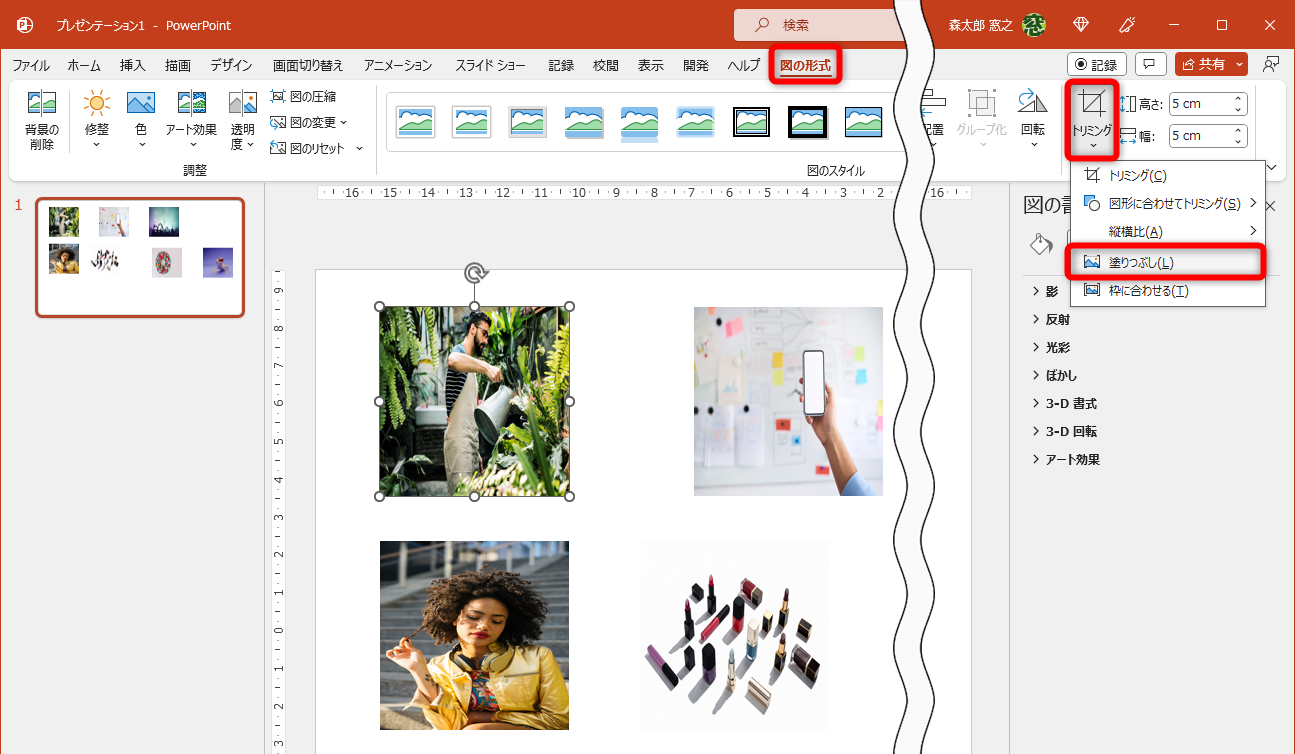Switch to the ホーム tab
The width and height of the screenshot is (1295, 754).
click(x=84, y=65)
